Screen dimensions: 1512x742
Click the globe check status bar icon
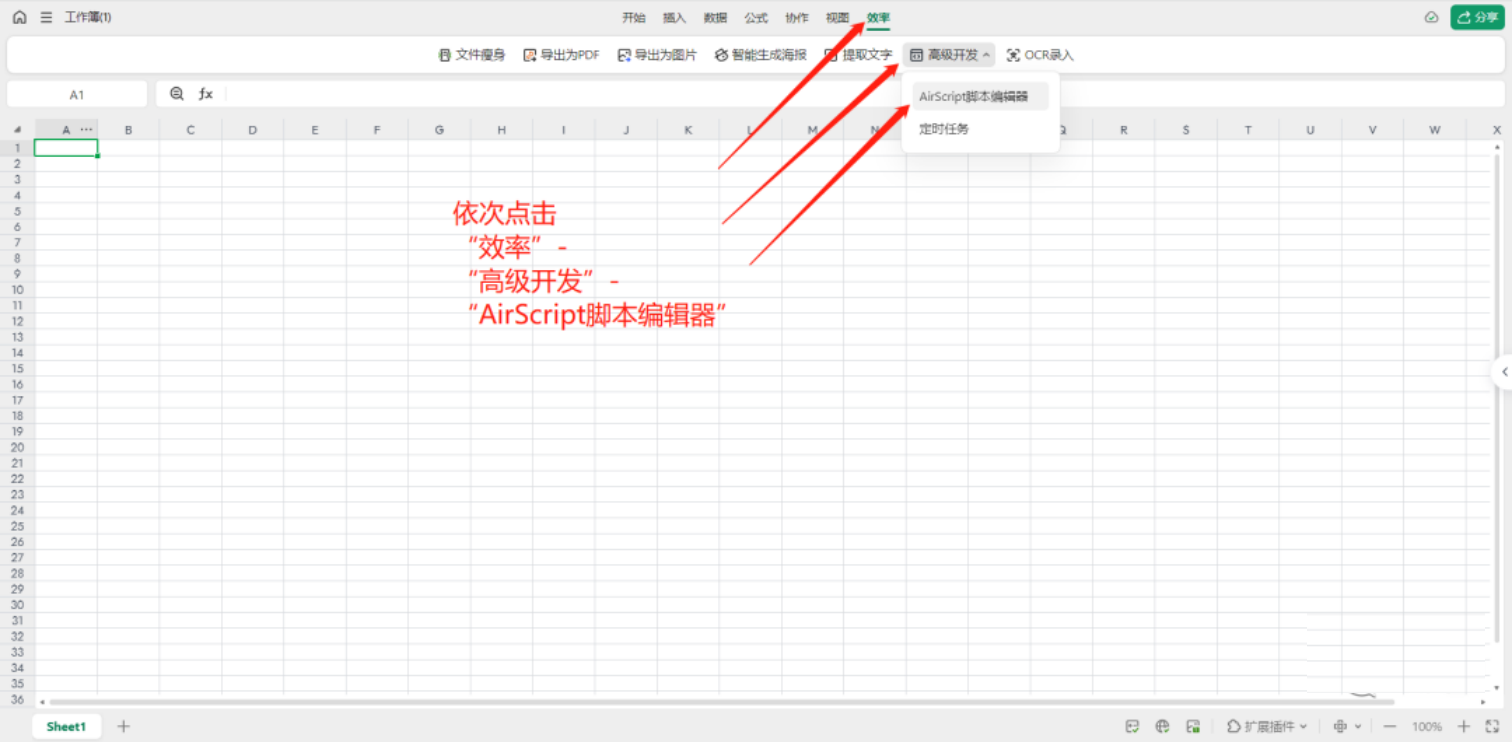pyautogui.click(x=1163, y=727)
